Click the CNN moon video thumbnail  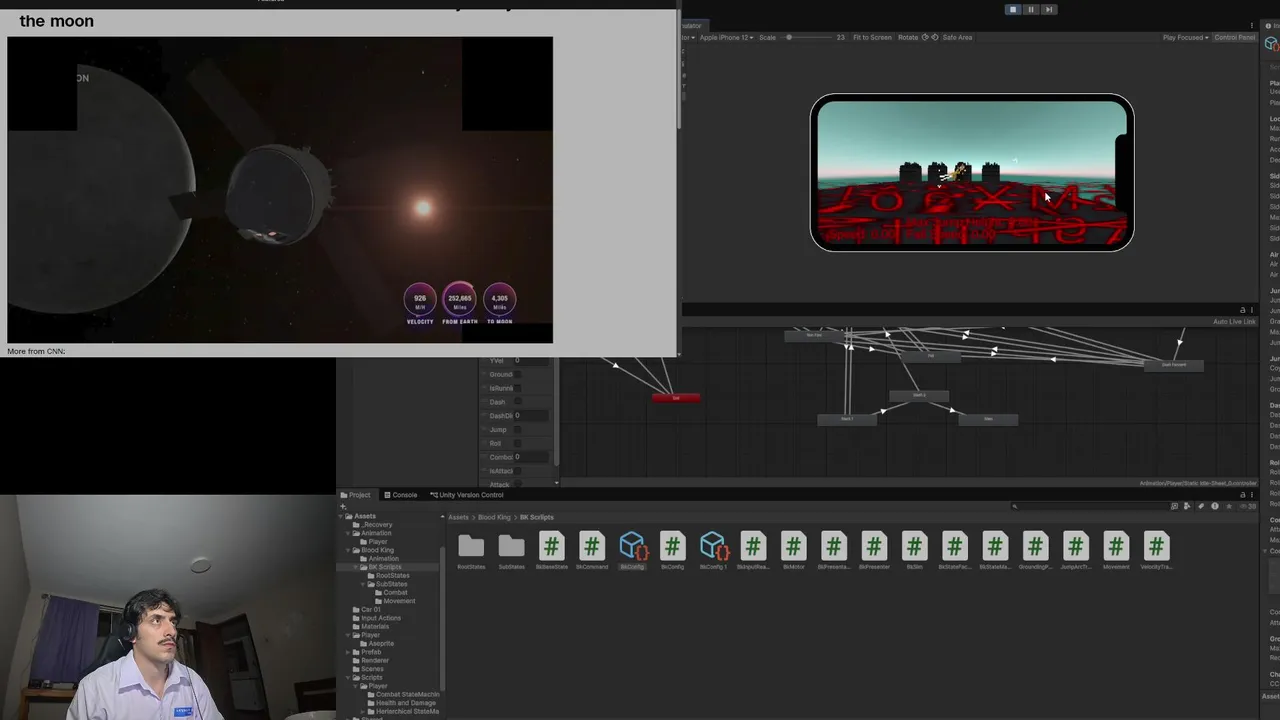click(280, 190)
